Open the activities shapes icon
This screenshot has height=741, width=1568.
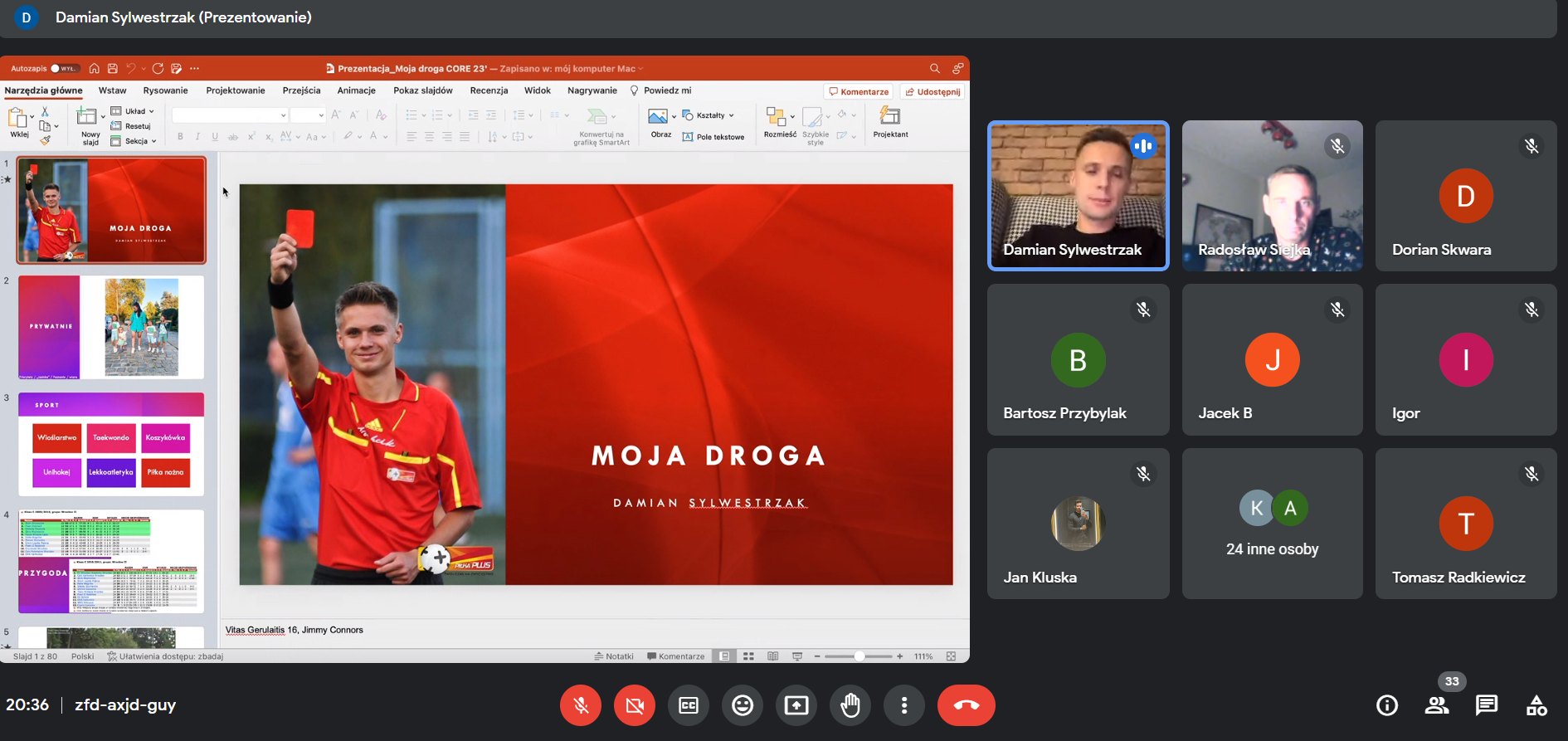tap(1536, 705)
